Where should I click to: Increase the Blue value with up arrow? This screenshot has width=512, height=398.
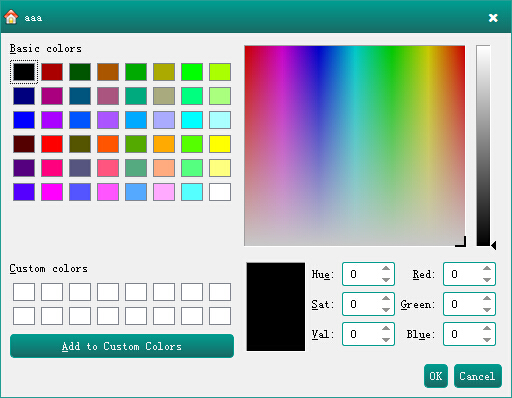(x=487, y=328)
